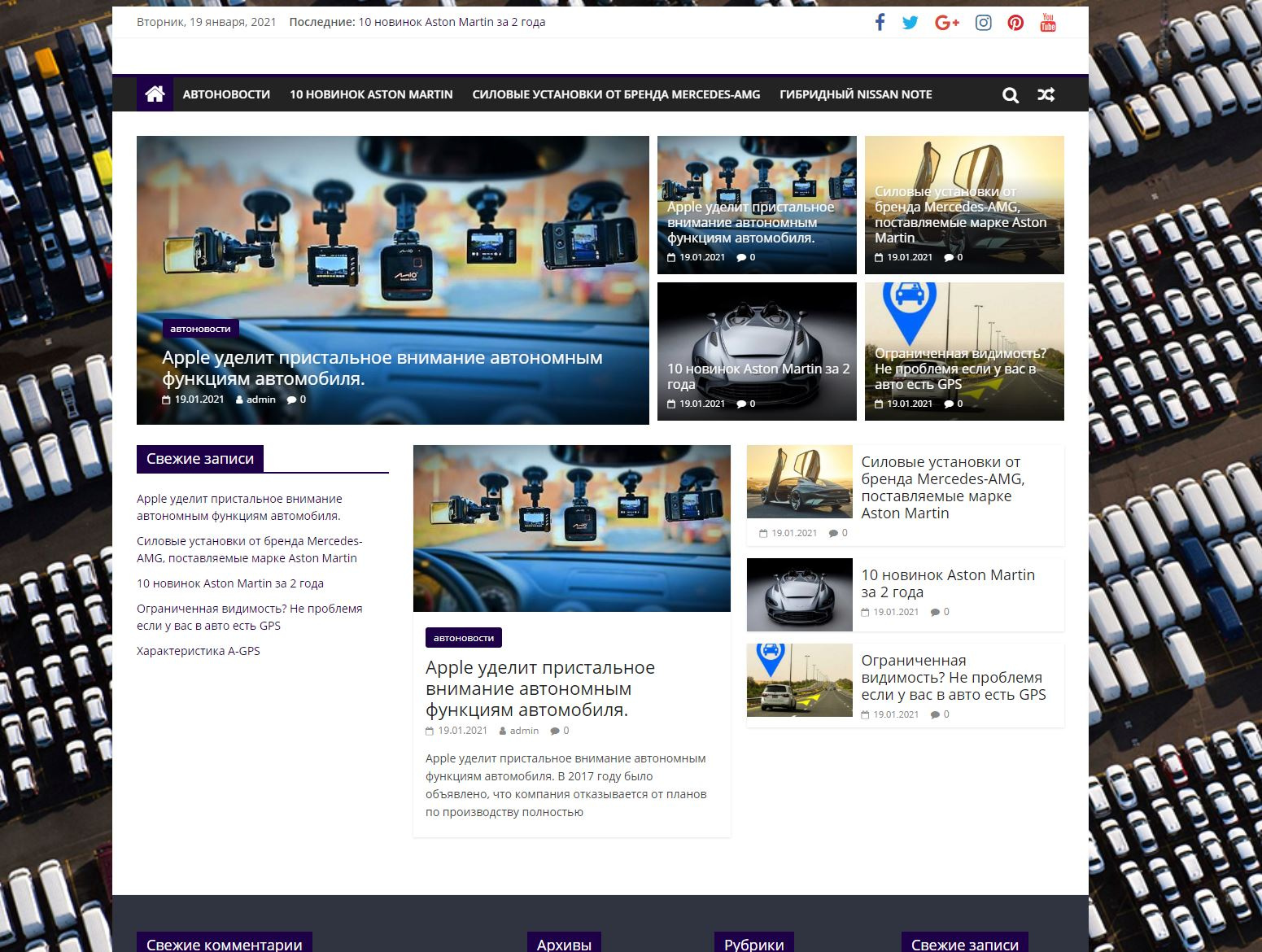Open the search magnifier icon
The width and height of the screenshot is (1262, 952).
coord(1011,95)
